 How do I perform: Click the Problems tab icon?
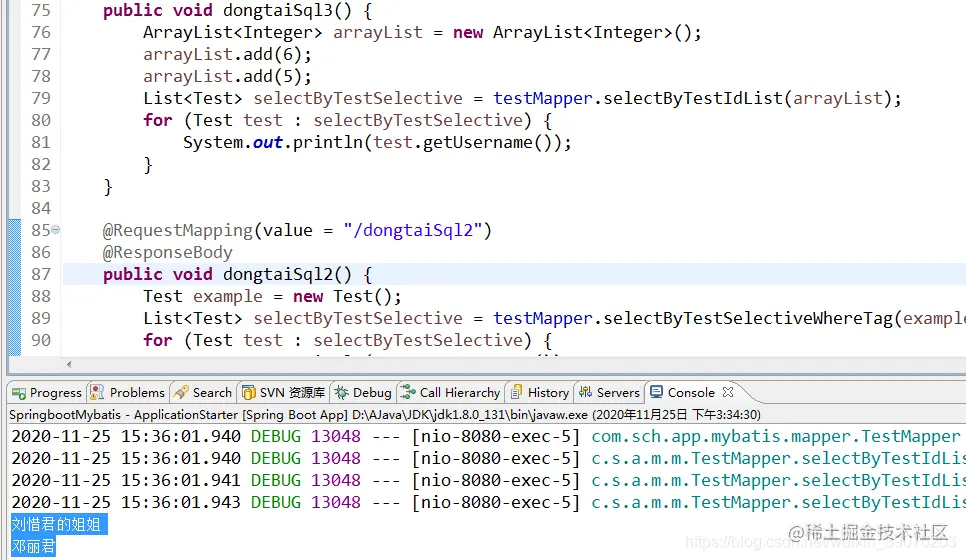point(97,392)
